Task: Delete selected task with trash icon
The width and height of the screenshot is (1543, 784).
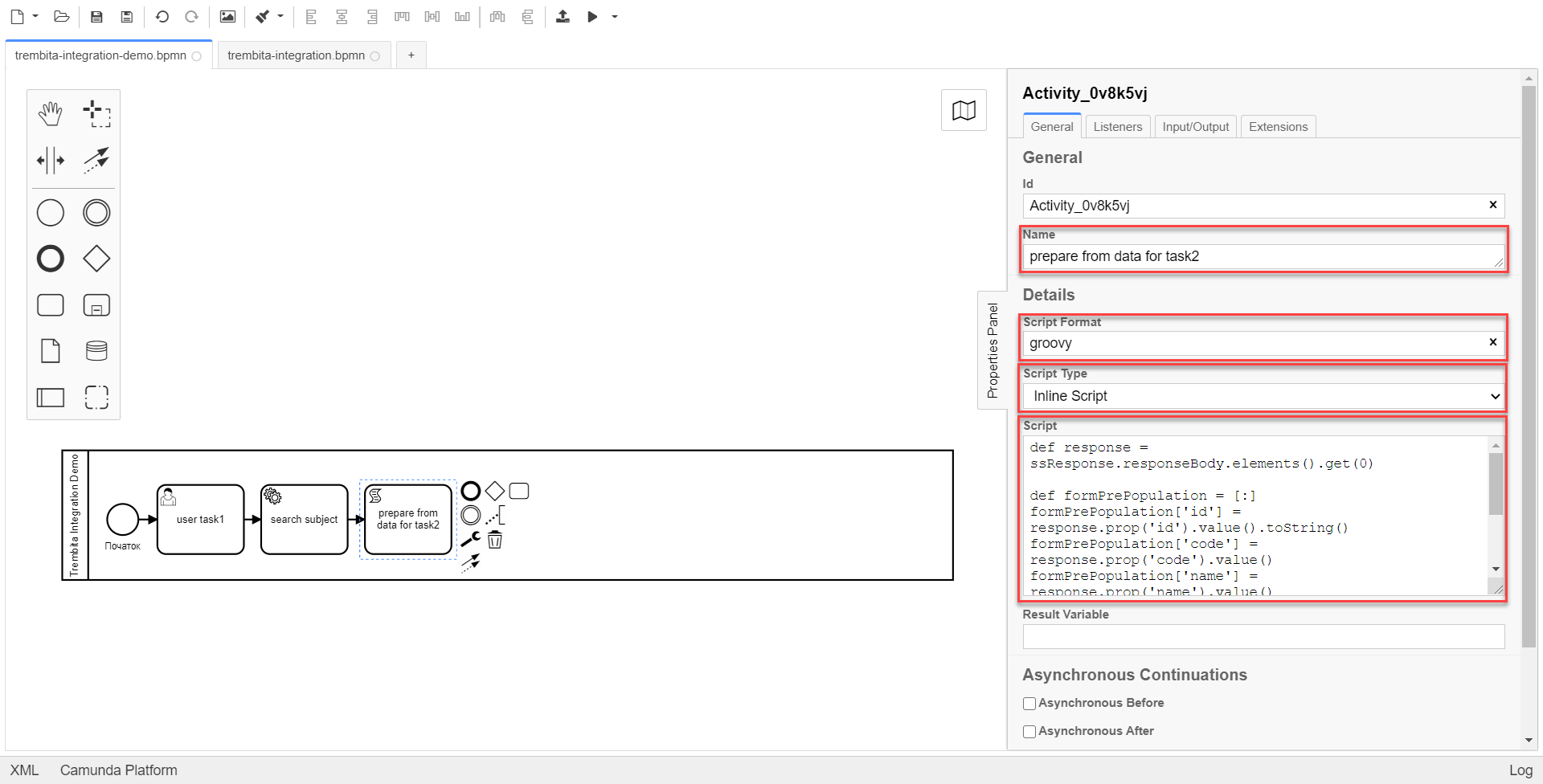Action: point(495,540)
